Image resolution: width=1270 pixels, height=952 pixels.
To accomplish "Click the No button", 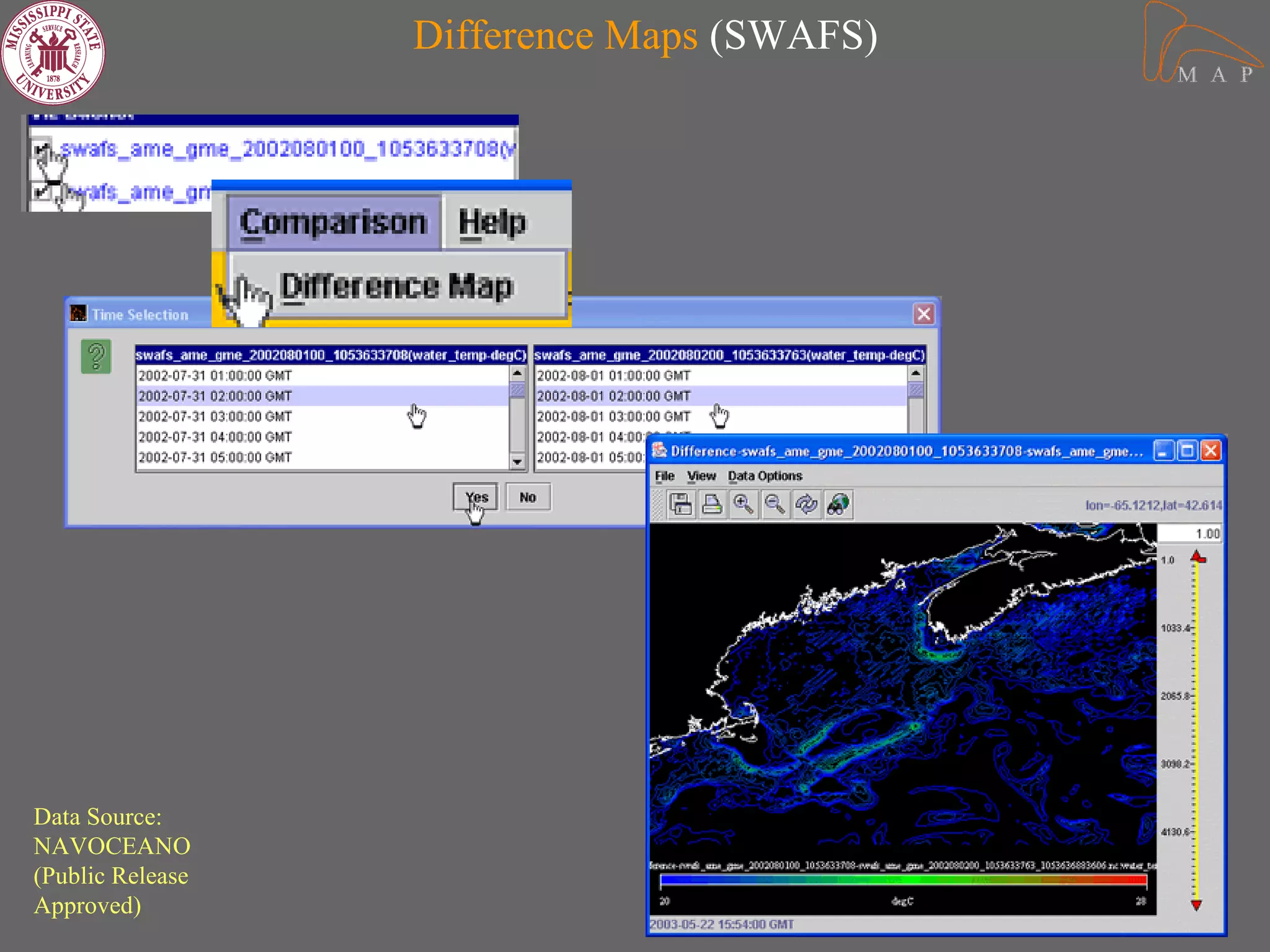I will coord(528,497).
